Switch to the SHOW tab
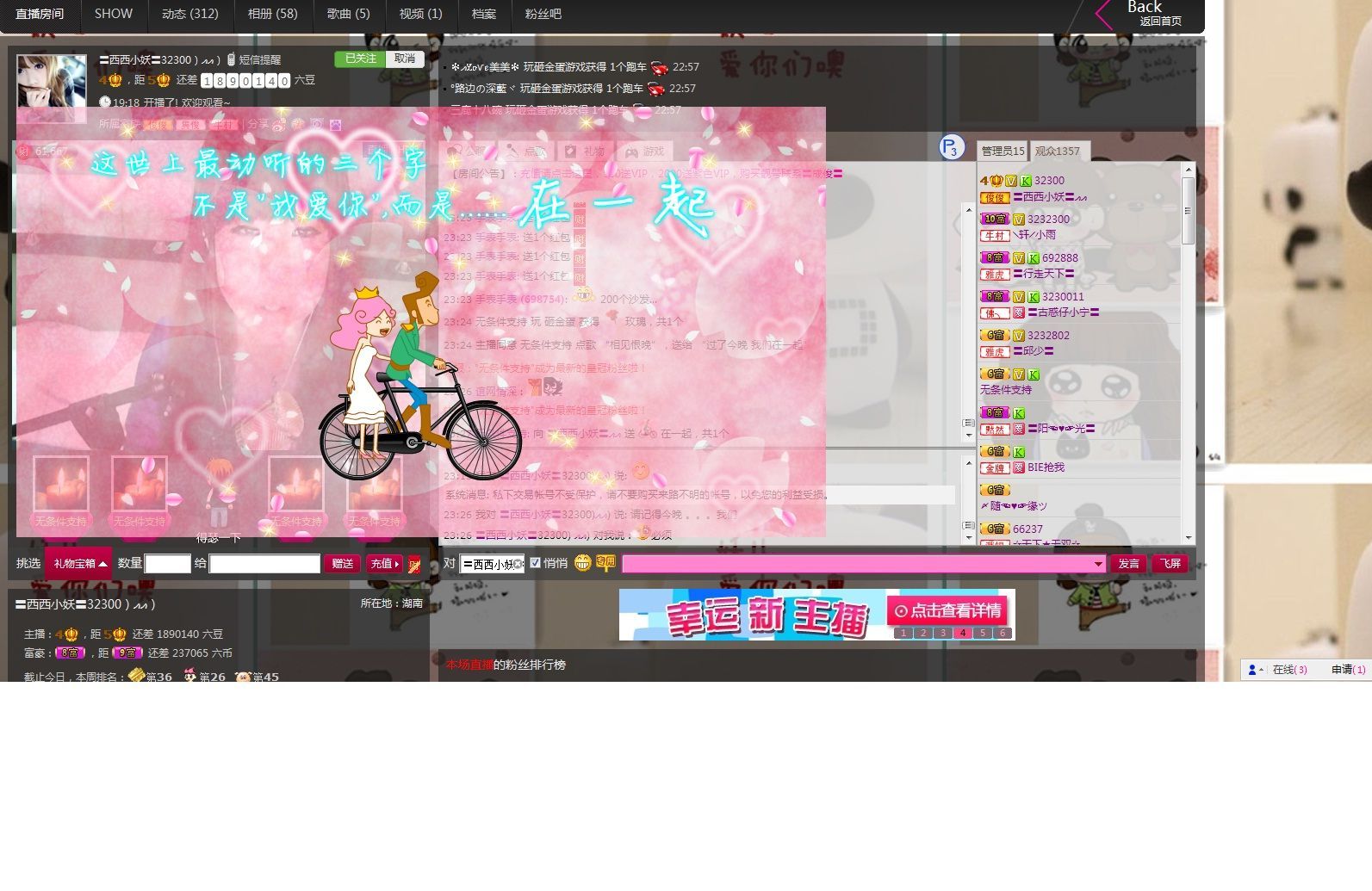 tap(113, 14)
